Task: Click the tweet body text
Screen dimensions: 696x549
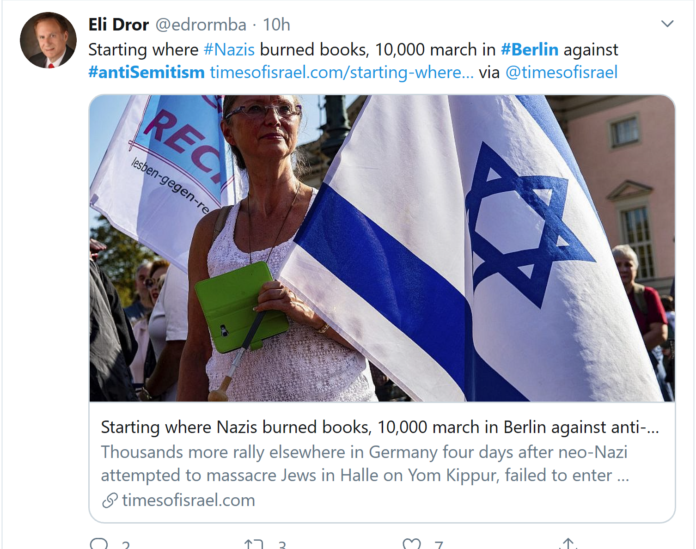Action: point(353,61)
